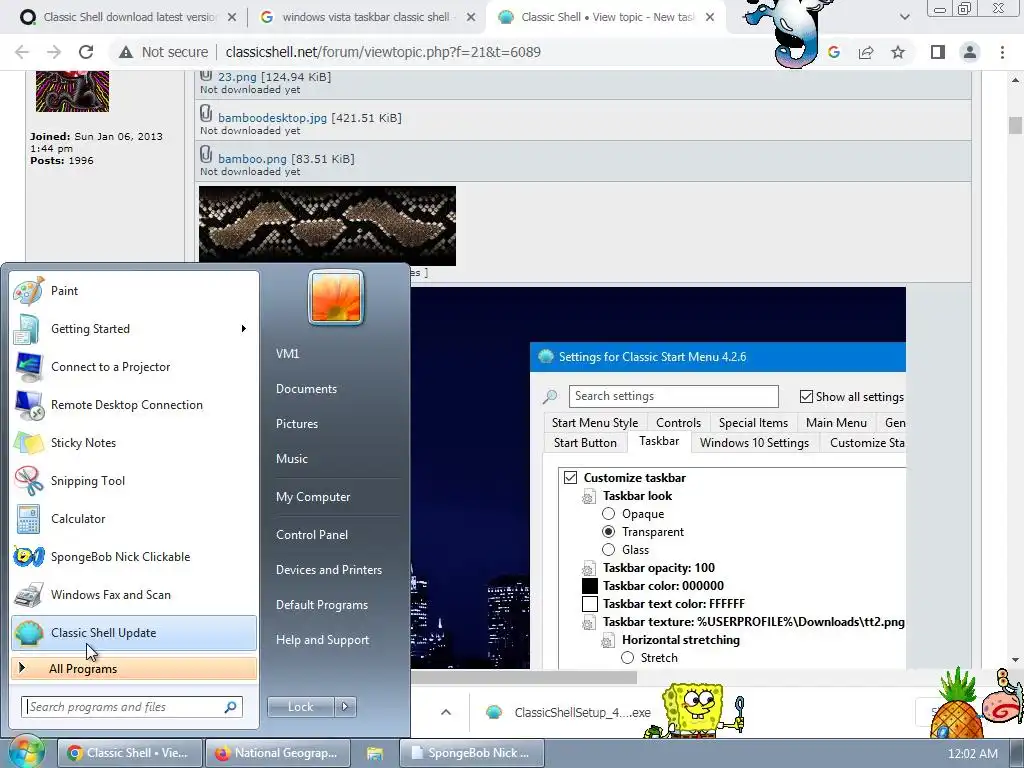Go forward in the browser
This screenshot has height=768, width=1024.
pos(54,52)
